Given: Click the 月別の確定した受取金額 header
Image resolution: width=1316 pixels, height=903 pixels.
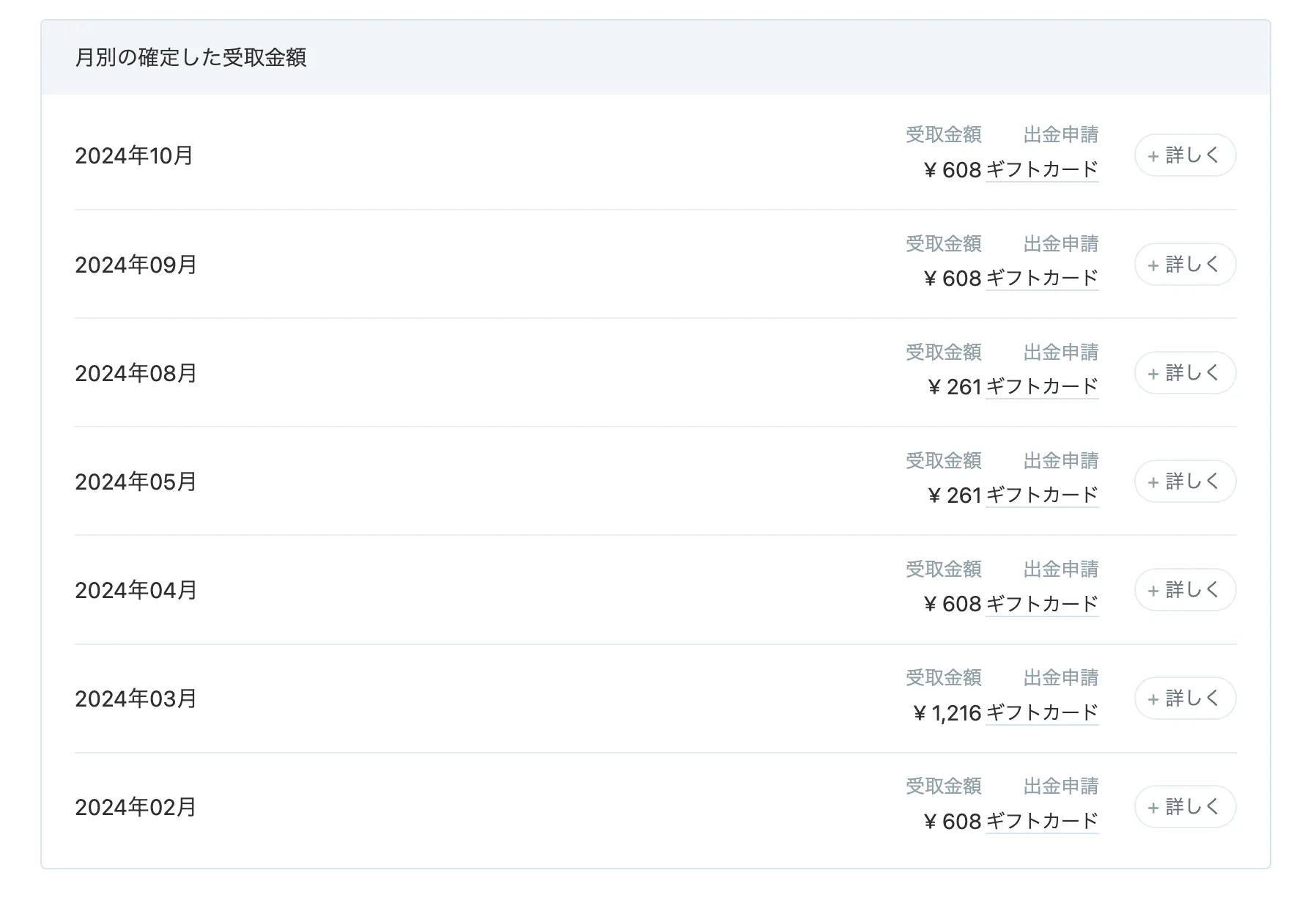Looking at the screenshot, I should [x=191, y=58].
